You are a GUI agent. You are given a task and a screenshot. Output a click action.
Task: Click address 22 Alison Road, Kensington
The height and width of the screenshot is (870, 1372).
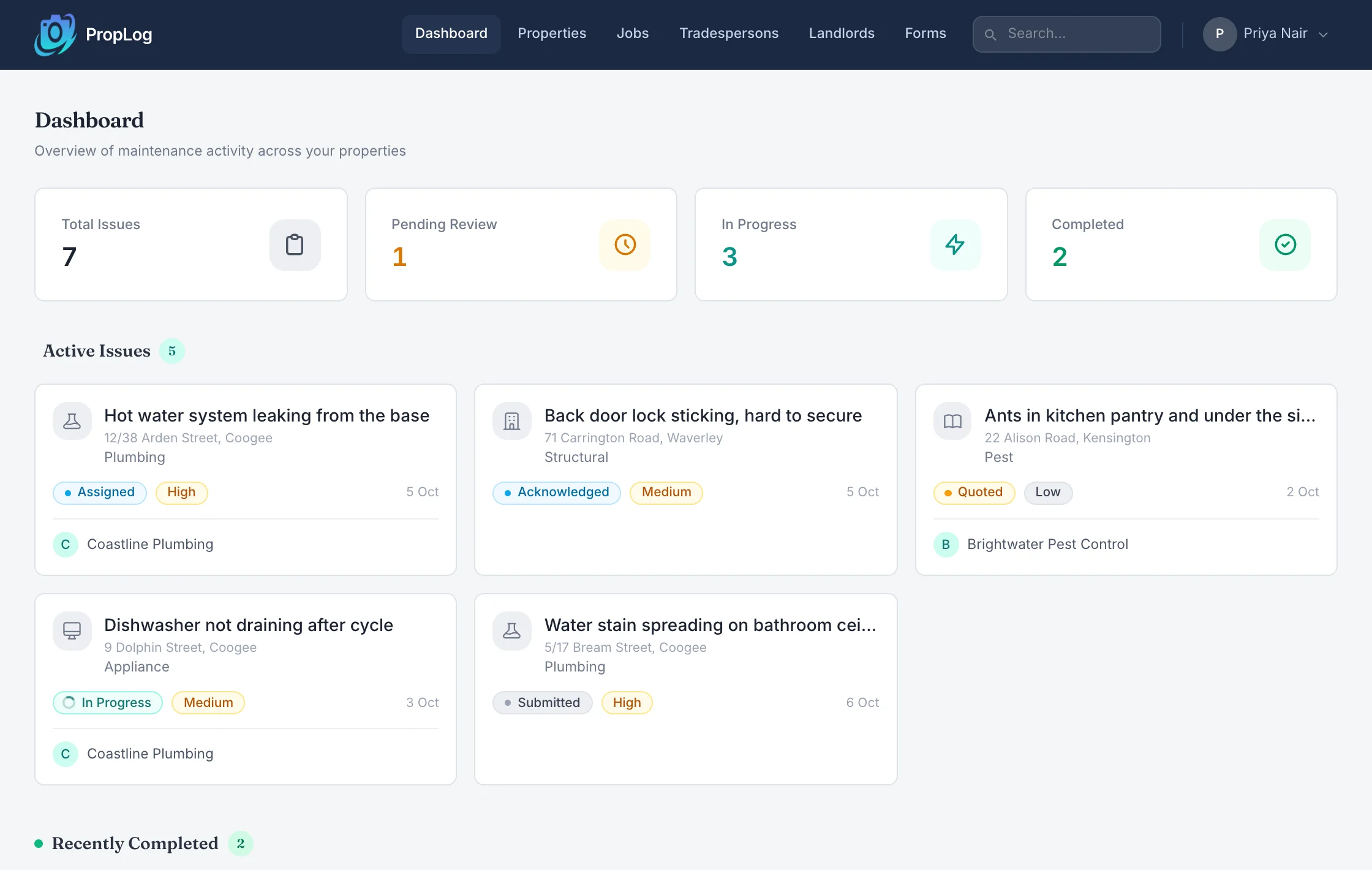point(1068,438)
